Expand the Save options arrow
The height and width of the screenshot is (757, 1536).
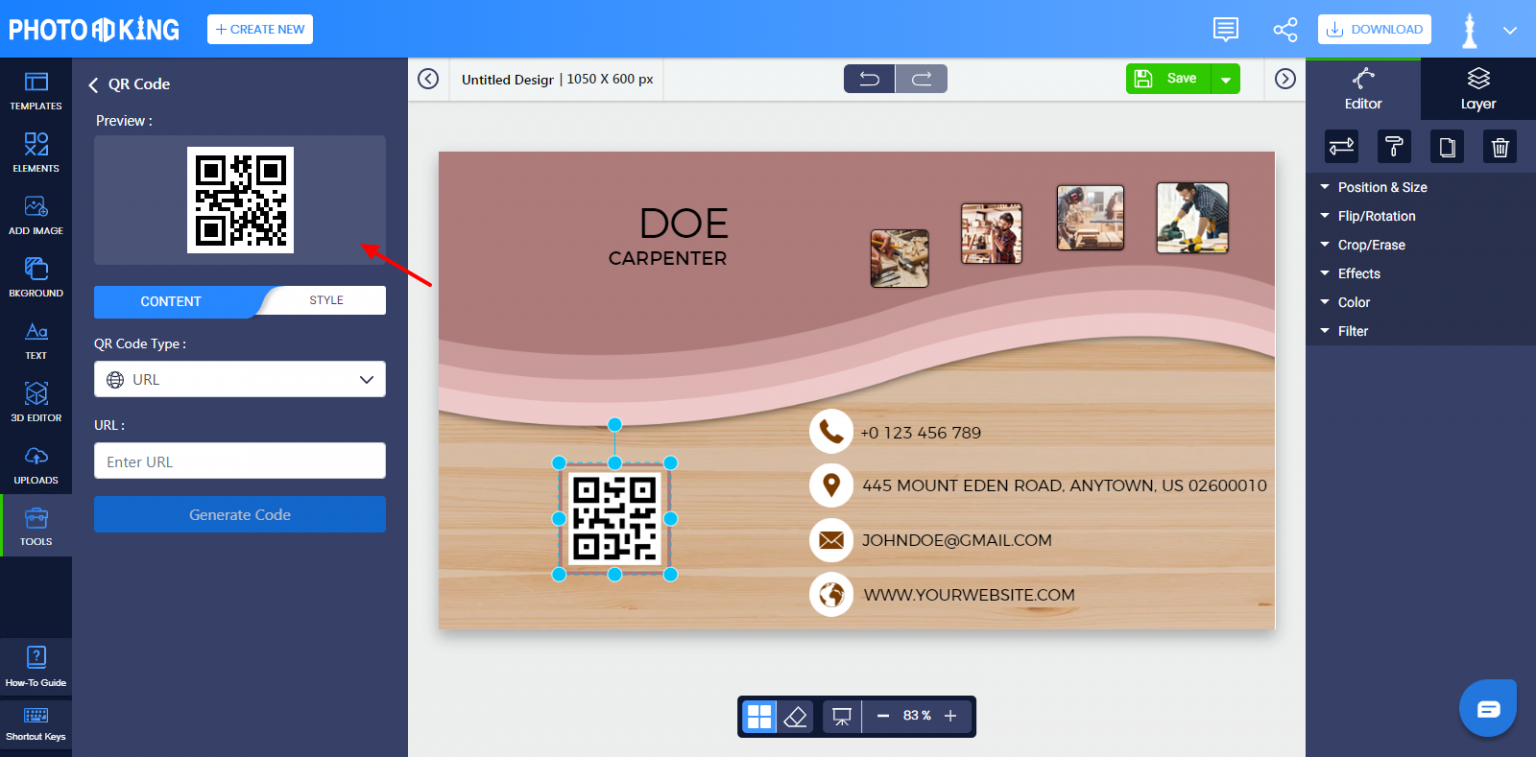(x=1227, y=78)
